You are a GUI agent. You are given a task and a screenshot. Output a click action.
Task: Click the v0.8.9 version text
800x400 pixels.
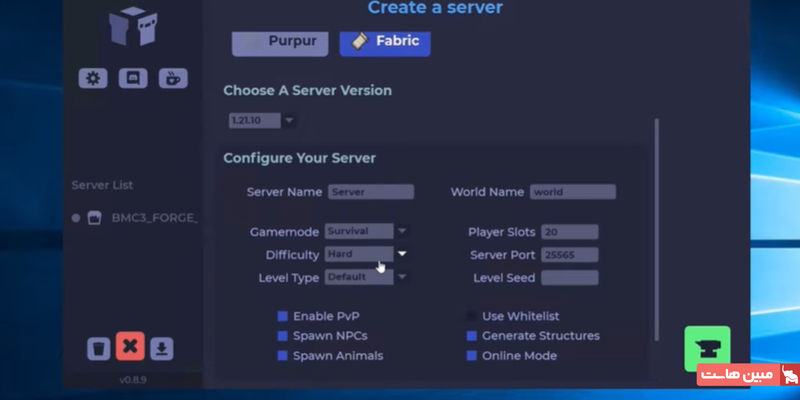133,380
